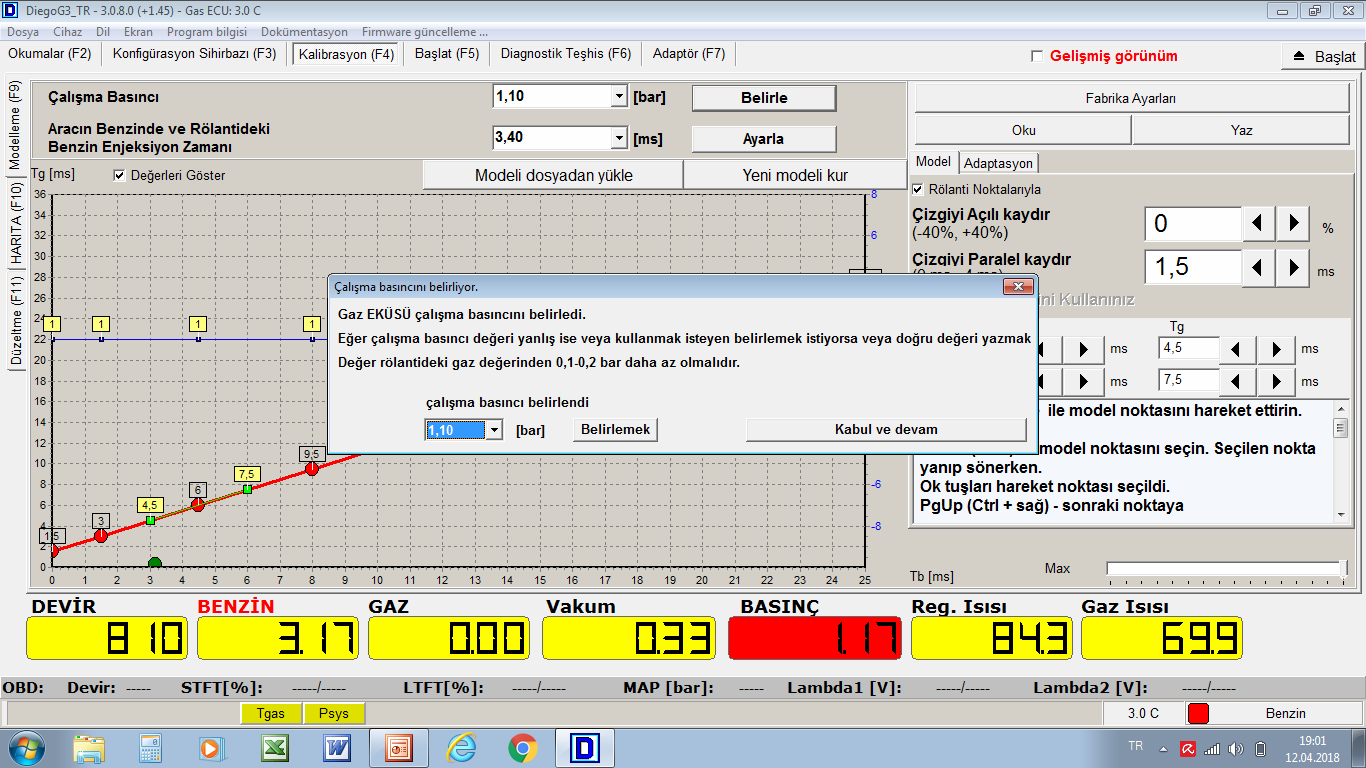Select HARITA (F10) vertical tab

(x=16, y=224)
